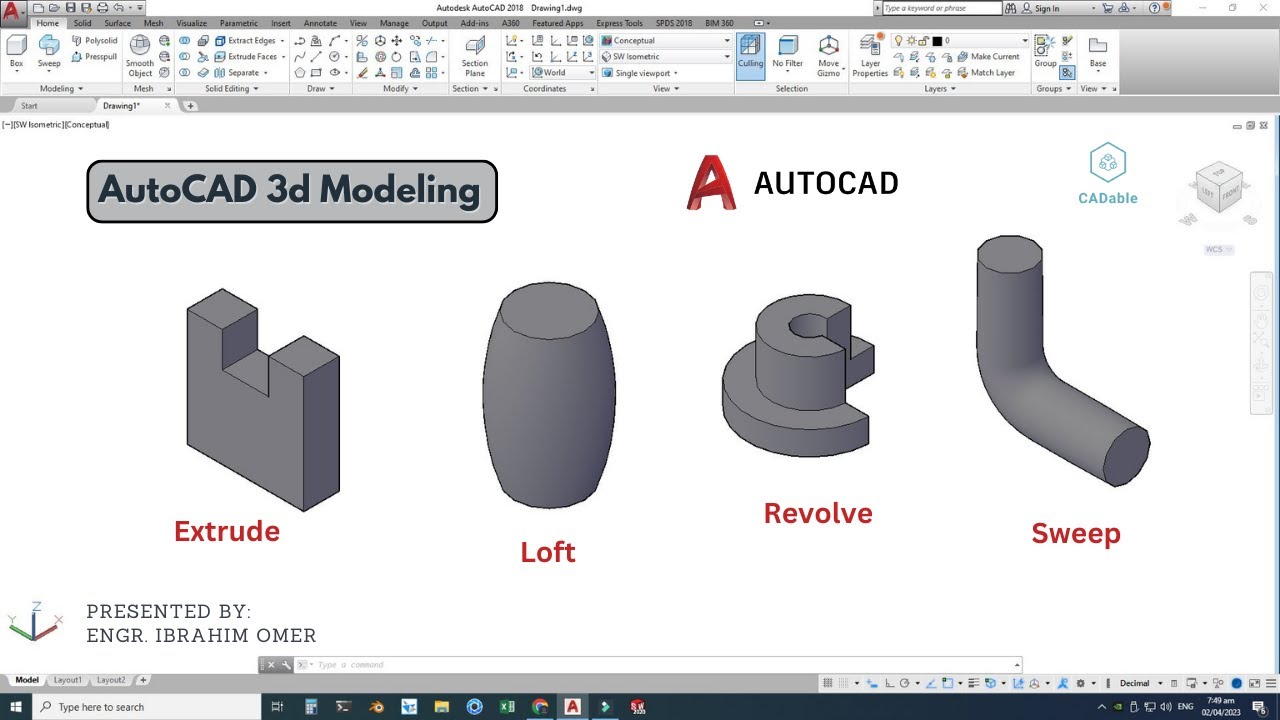Click the keyword search field
This screenshot has height=720, width=1280.
[941, 8]
